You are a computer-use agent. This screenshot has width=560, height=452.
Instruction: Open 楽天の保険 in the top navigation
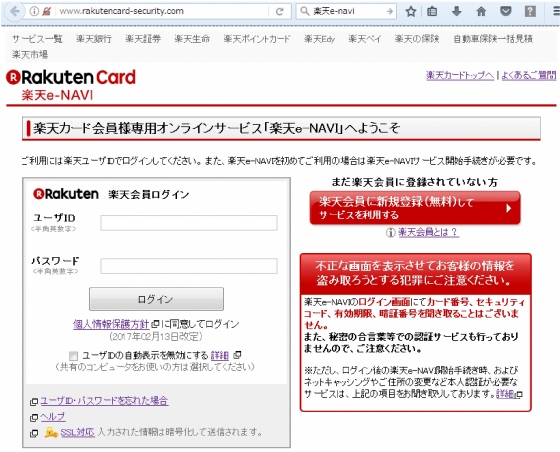click(x=417, y=39)
